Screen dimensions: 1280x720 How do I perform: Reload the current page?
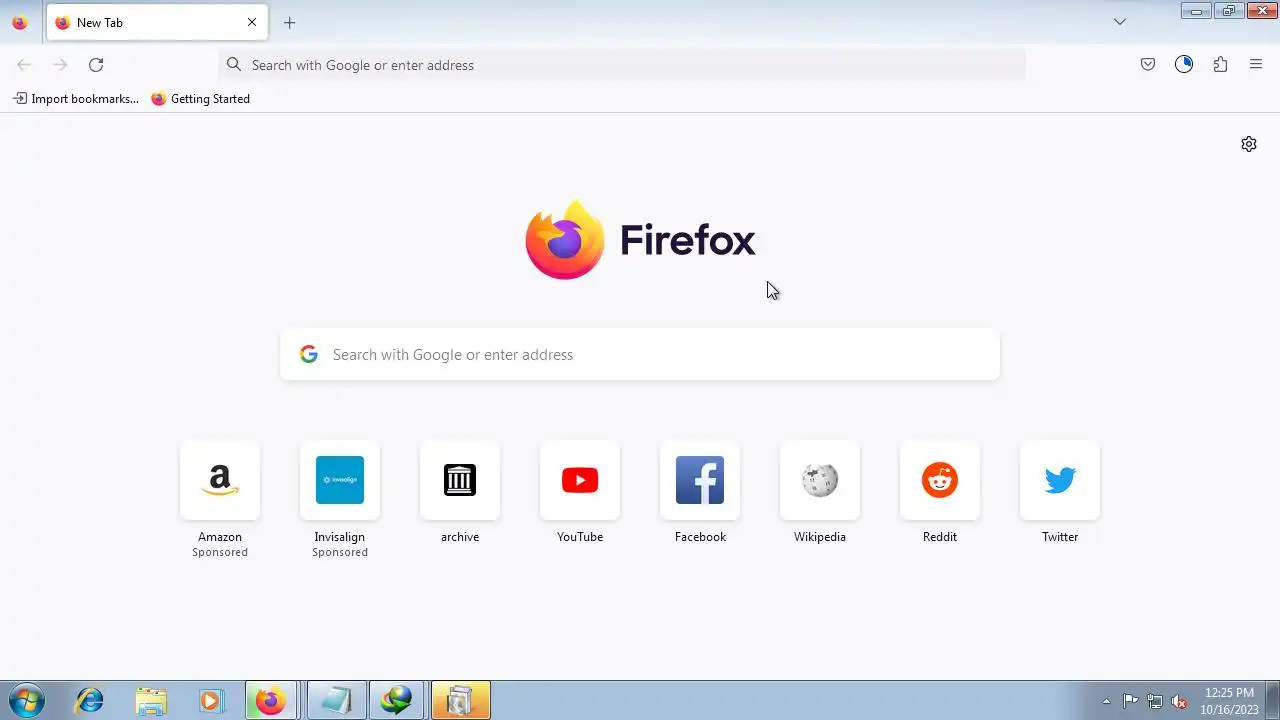[96, 65]
